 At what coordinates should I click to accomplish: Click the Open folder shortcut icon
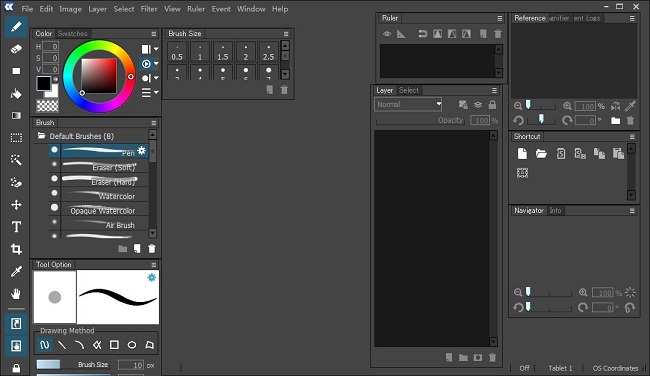(541, 154)
